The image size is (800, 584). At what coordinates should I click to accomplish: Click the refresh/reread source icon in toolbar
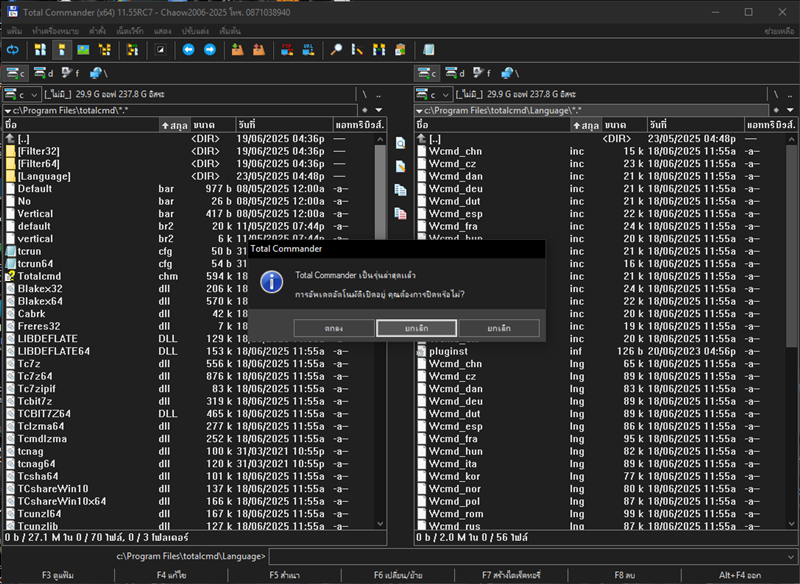tap(13, 49)
